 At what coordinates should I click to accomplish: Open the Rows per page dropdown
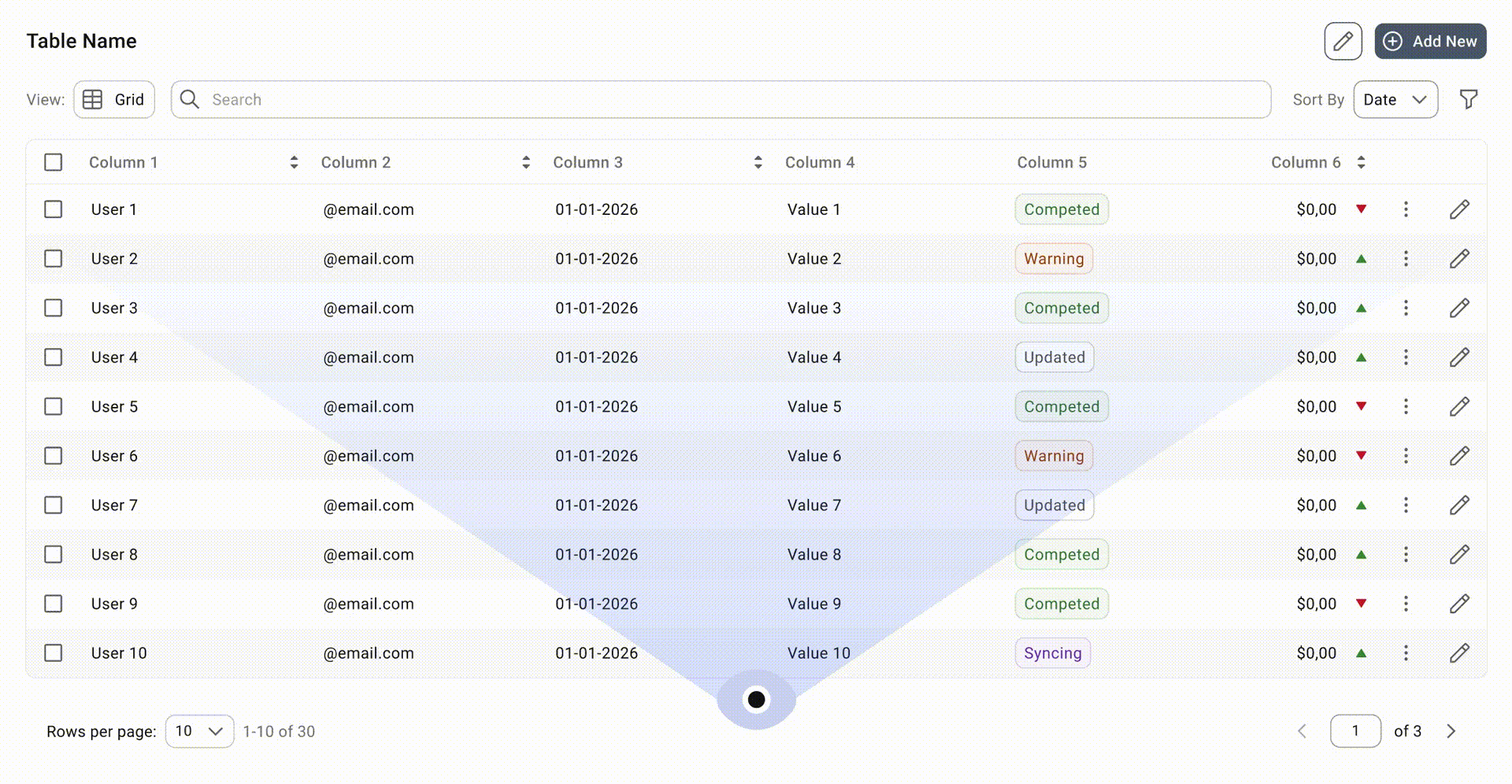(199, 731)
